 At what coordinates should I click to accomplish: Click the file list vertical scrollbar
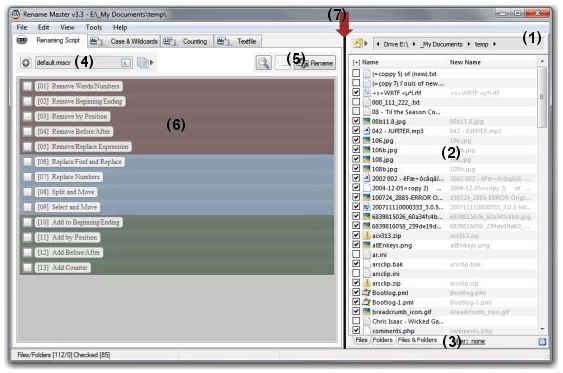pyautogui.click(x=542, y=196)
